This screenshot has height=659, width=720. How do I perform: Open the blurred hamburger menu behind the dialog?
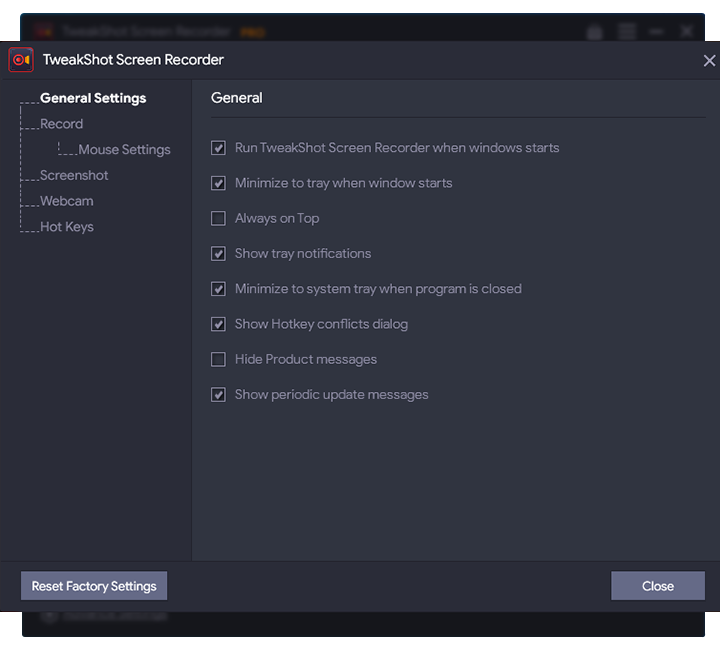(x=626, y=32)
